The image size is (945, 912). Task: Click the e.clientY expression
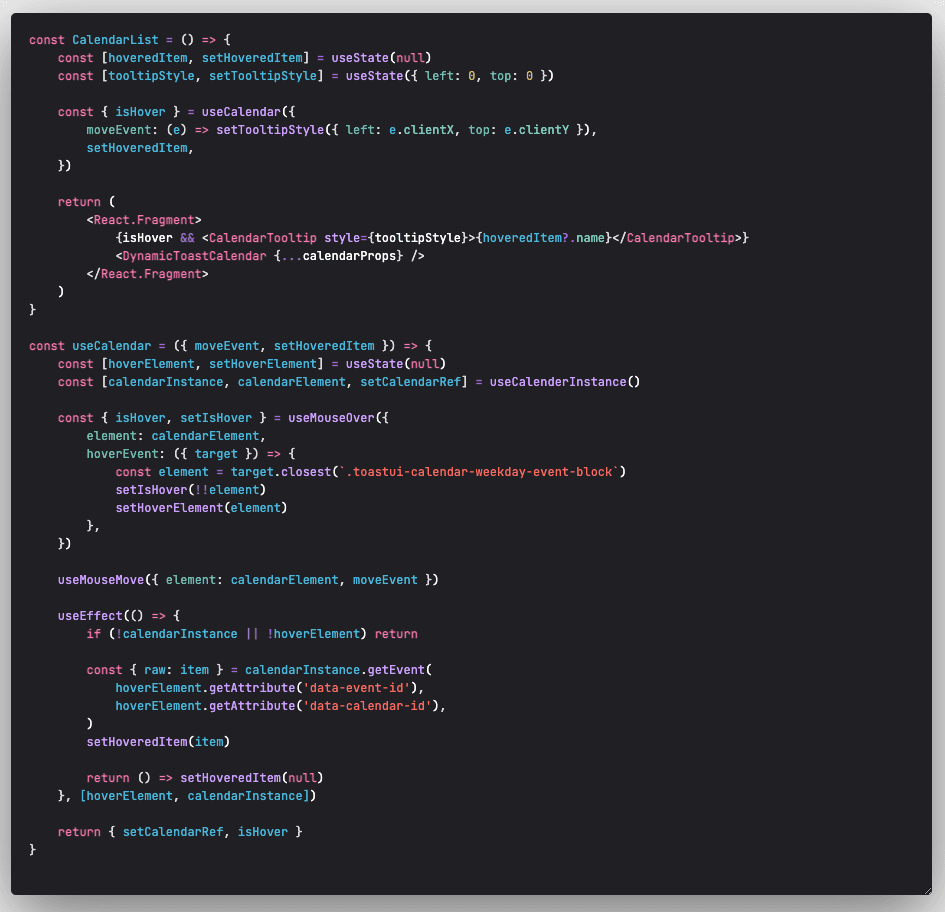pos(540,129)
